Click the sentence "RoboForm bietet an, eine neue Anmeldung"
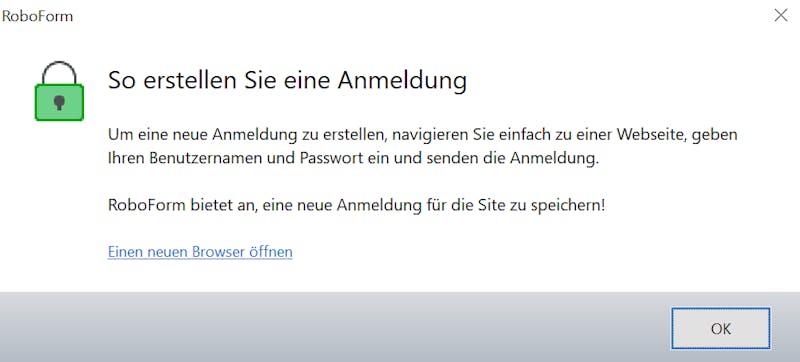 click(x=357, y=205)
